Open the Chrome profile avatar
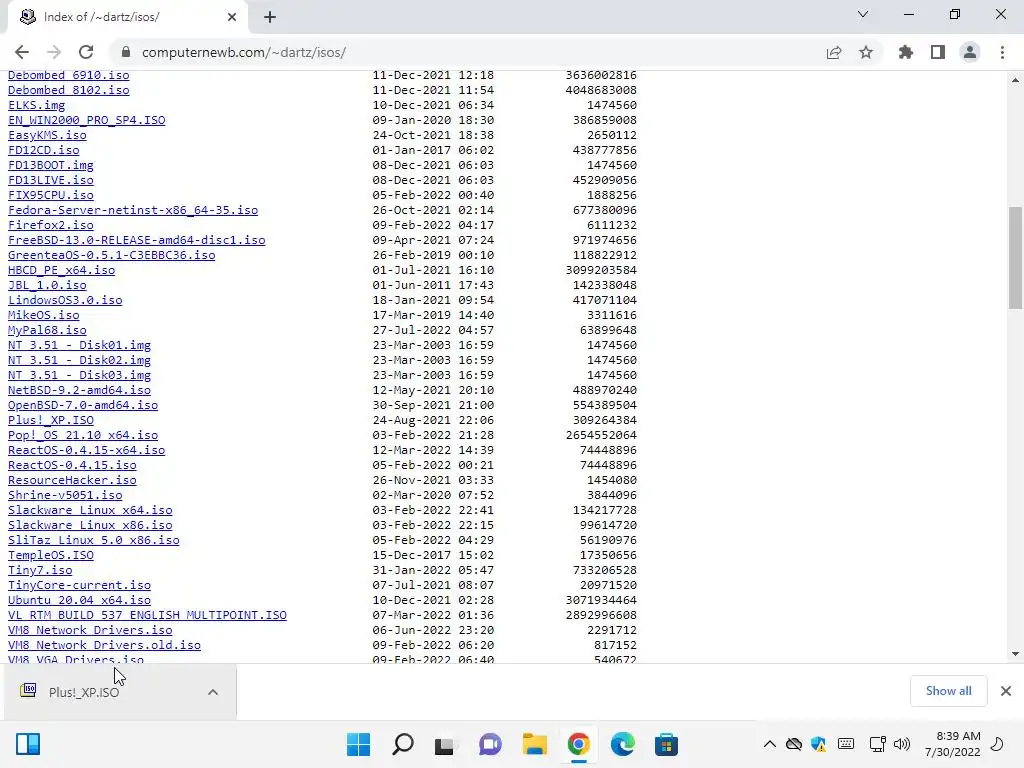Viewport: 1024px width, 768px height. (970, 52)
